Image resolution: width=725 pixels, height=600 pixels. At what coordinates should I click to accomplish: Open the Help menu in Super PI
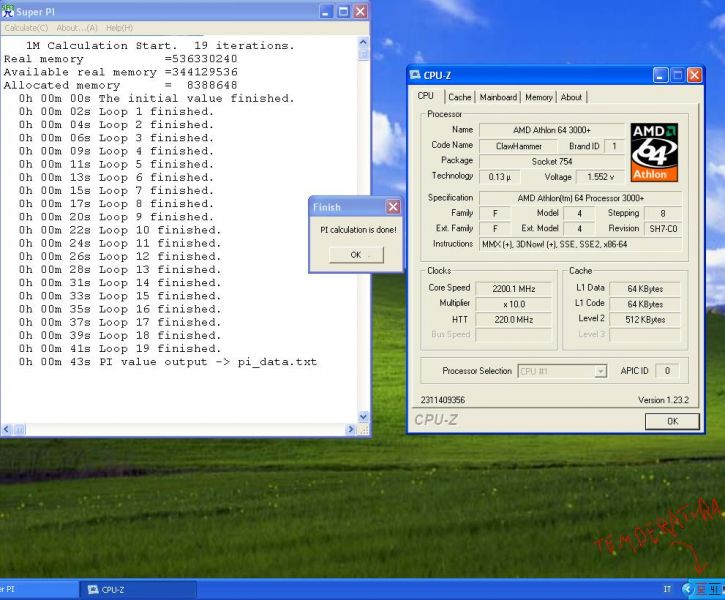119,28
